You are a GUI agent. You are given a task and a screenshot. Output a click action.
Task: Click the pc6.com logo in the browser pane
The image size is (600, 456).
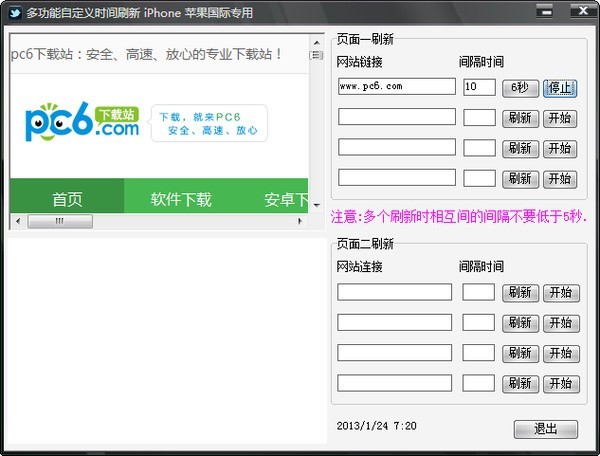point(82,122)
